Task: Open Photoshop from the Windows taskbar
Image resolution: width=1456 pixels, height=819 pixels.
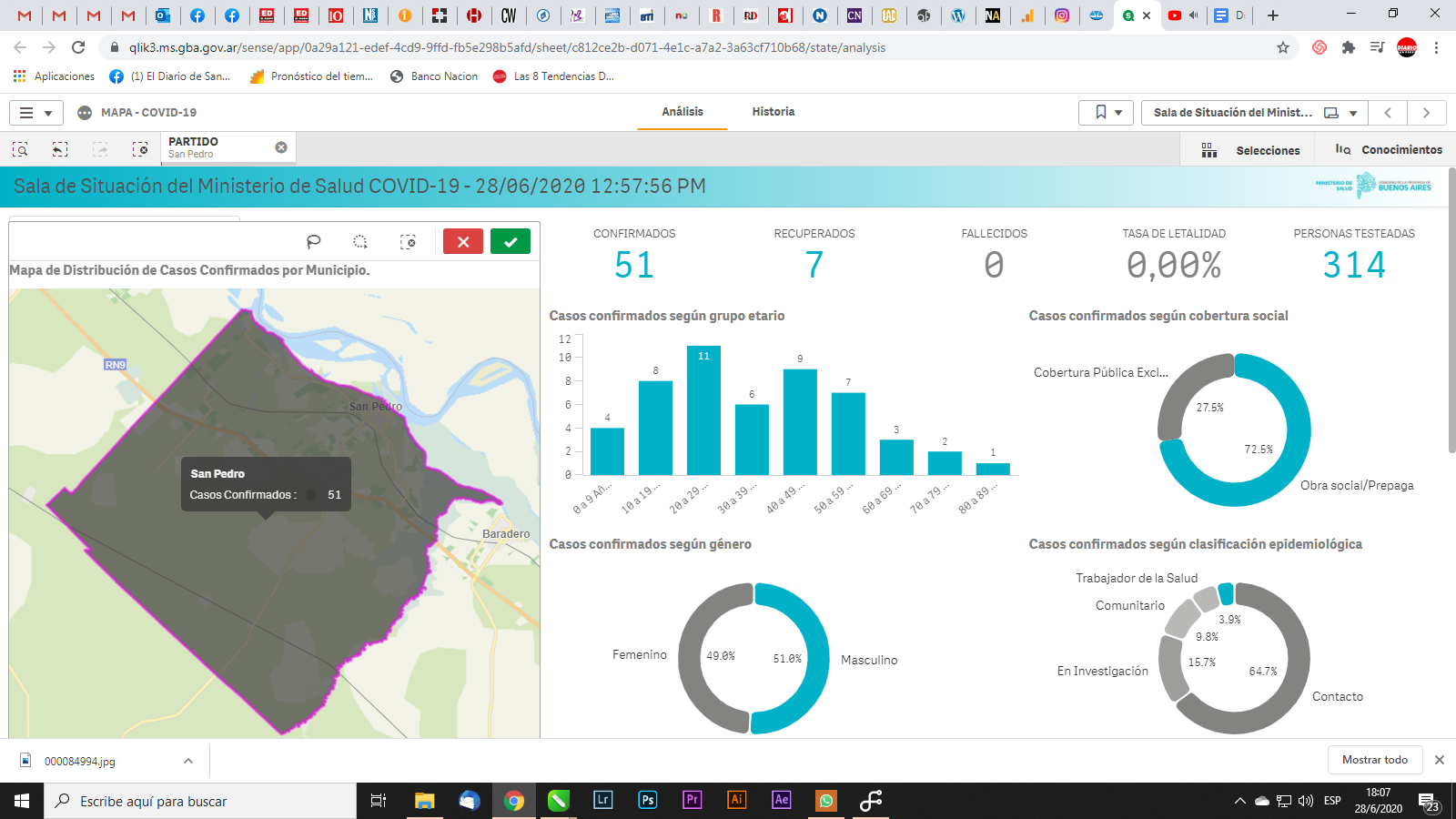Action: 647,801
